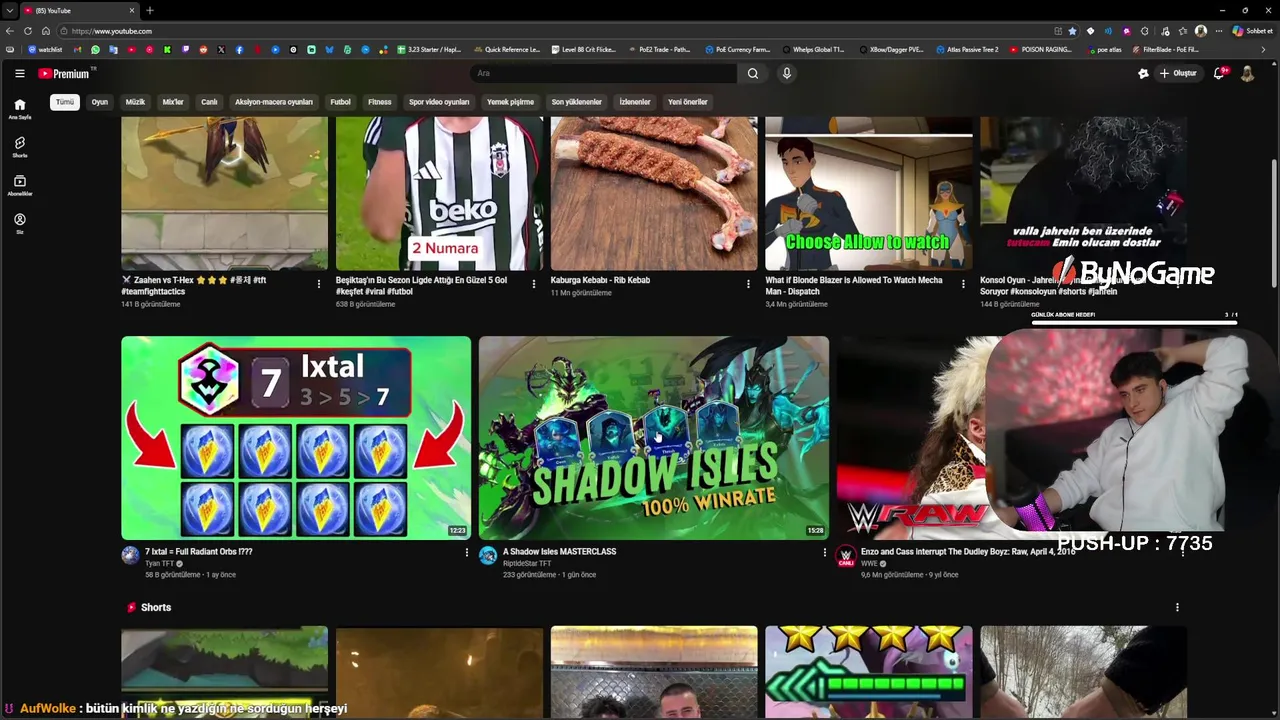Open browser settings three-dots menu
Viewport: 1280px width, 720px height.
(x=1218, y=31)
